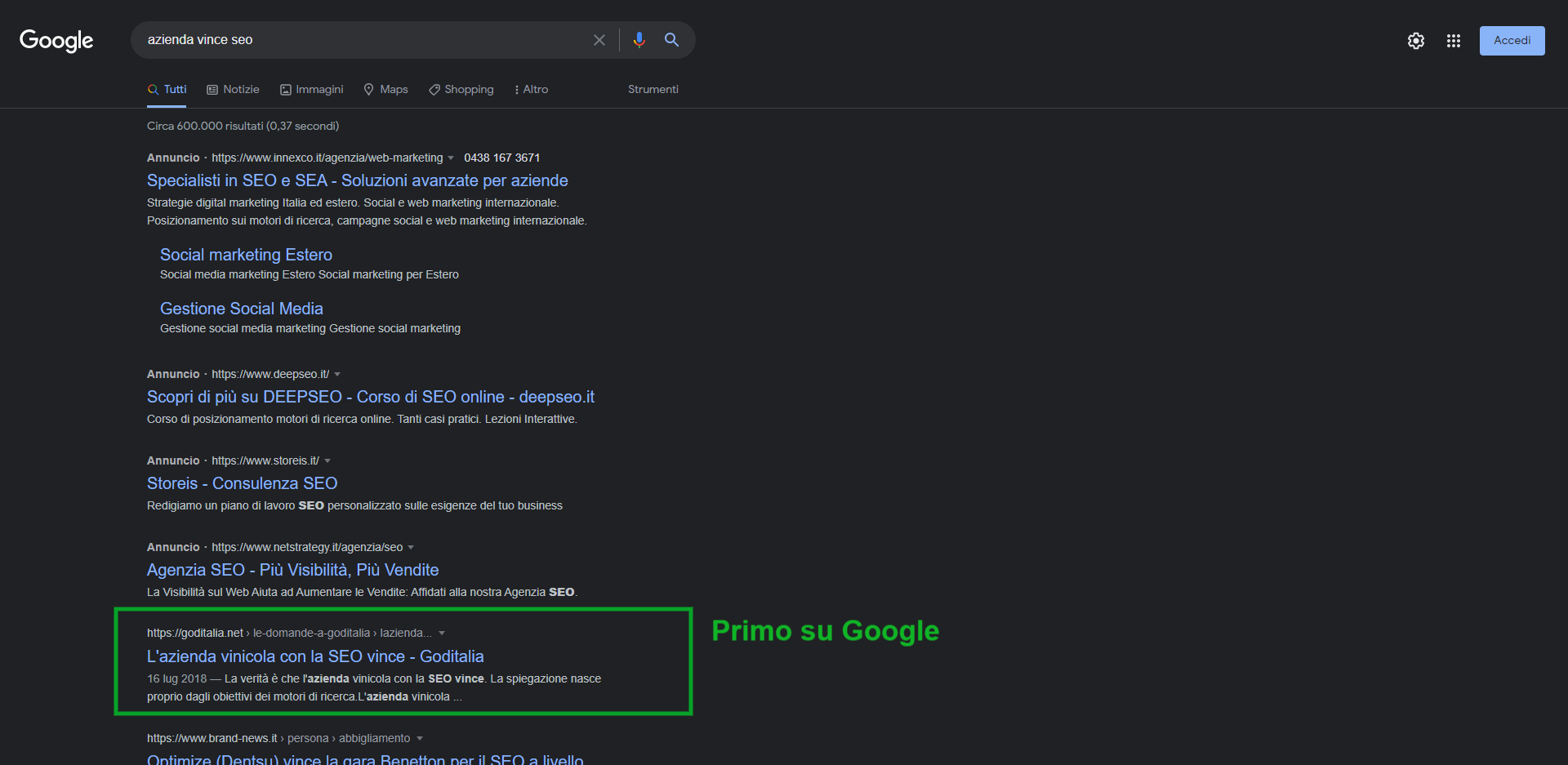Switch to the Immagini tab
The image size is (1568, 765).
click(x=311, y=90)
